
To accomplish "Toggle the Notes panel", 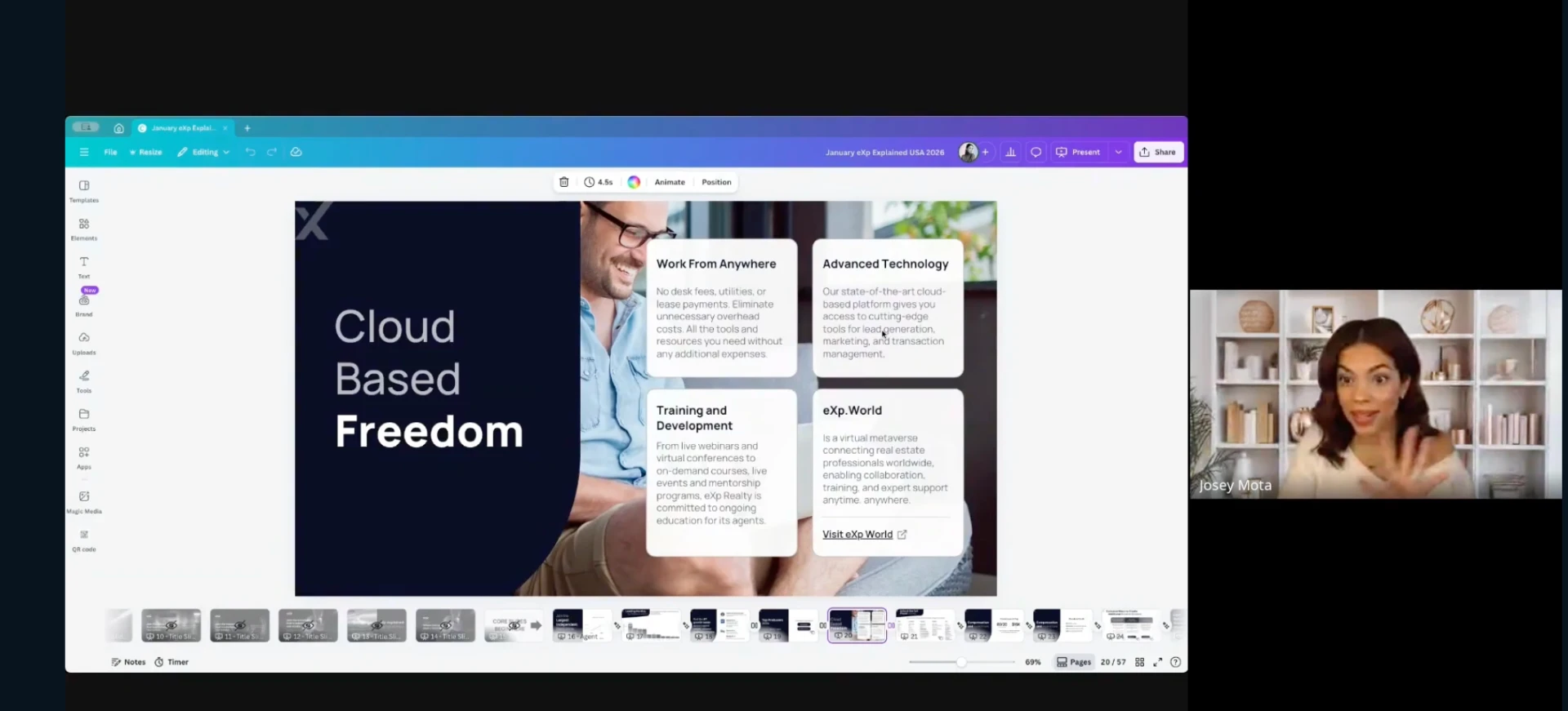I will (128, 662).
